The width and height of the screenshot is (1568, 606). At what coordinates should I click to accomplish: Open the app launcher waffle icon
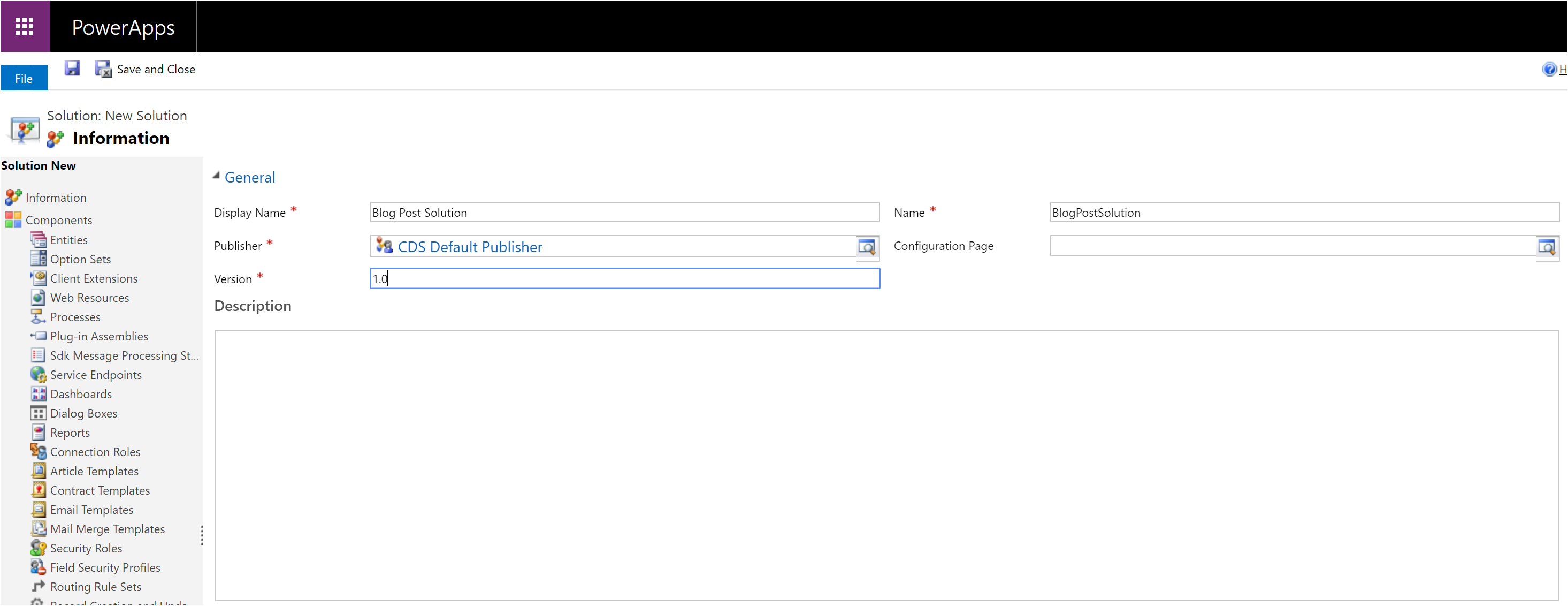tap(25, 26)
